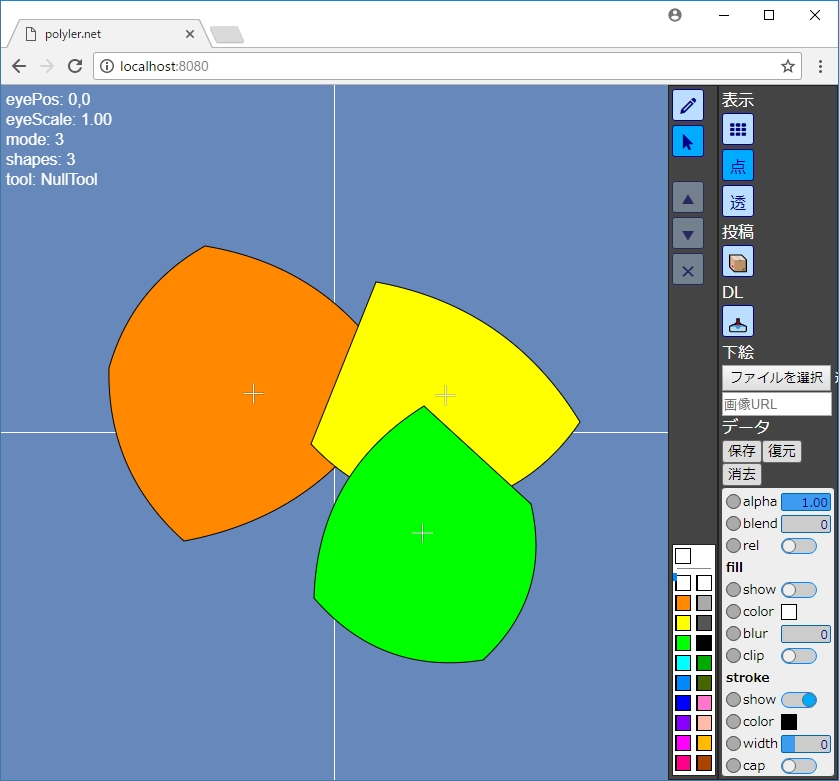Toggle the cap switch
Image resolution: width=839 pixels, height=781 pixels.
[x=798, y=766]
